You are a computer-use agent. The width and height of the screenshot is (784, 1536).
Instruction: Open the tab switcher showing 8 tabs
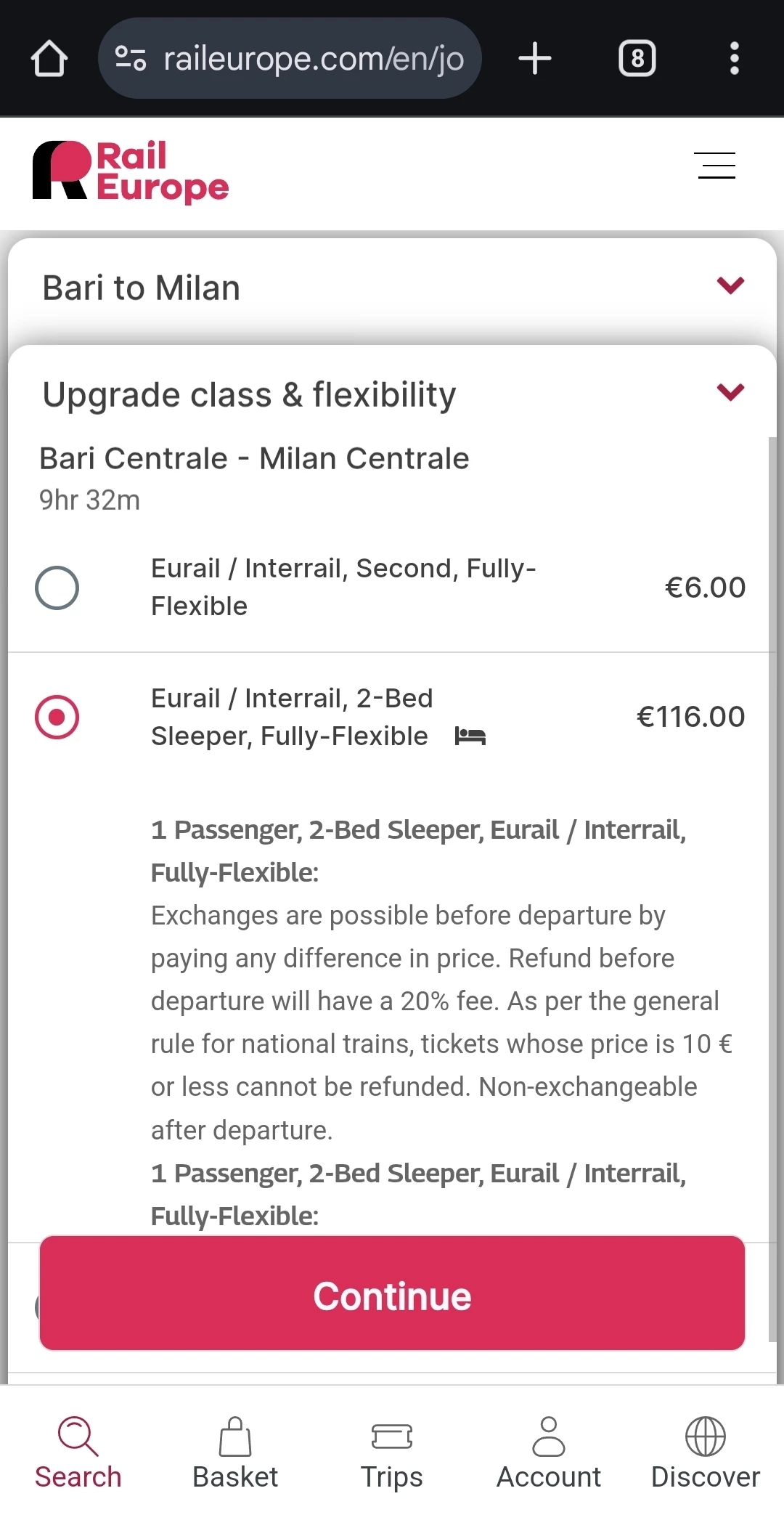click(637, 59)
